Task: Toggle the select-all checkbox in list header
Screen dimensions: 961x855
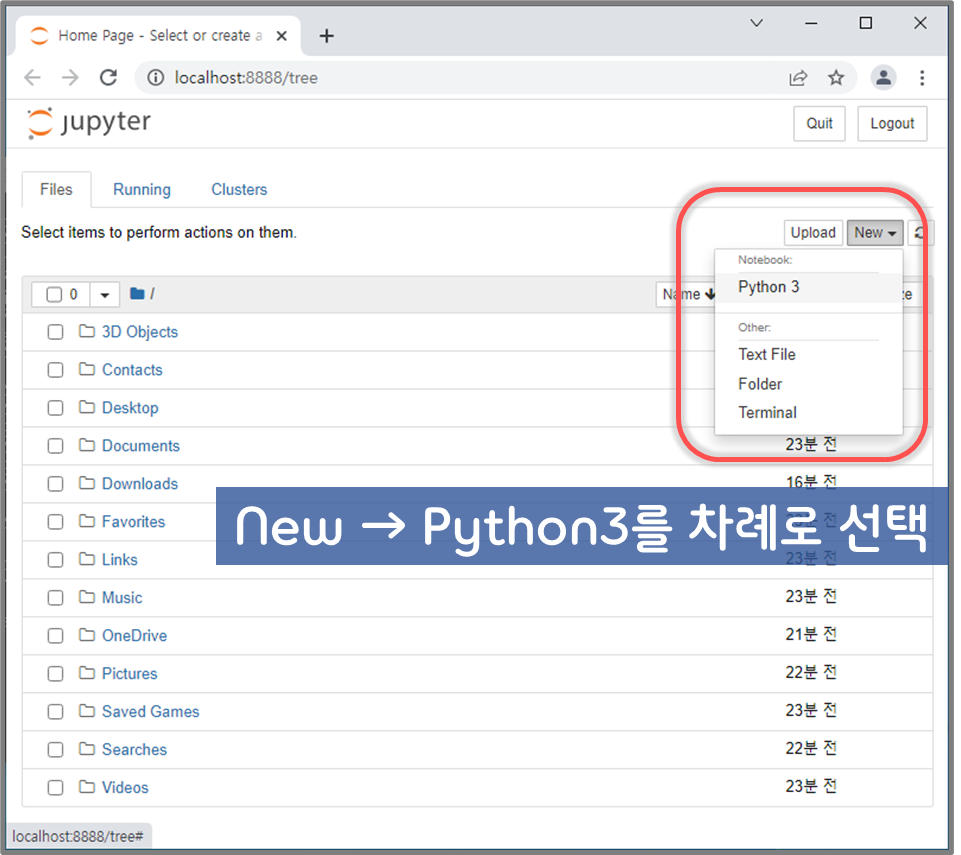Action: click(55, 295)
